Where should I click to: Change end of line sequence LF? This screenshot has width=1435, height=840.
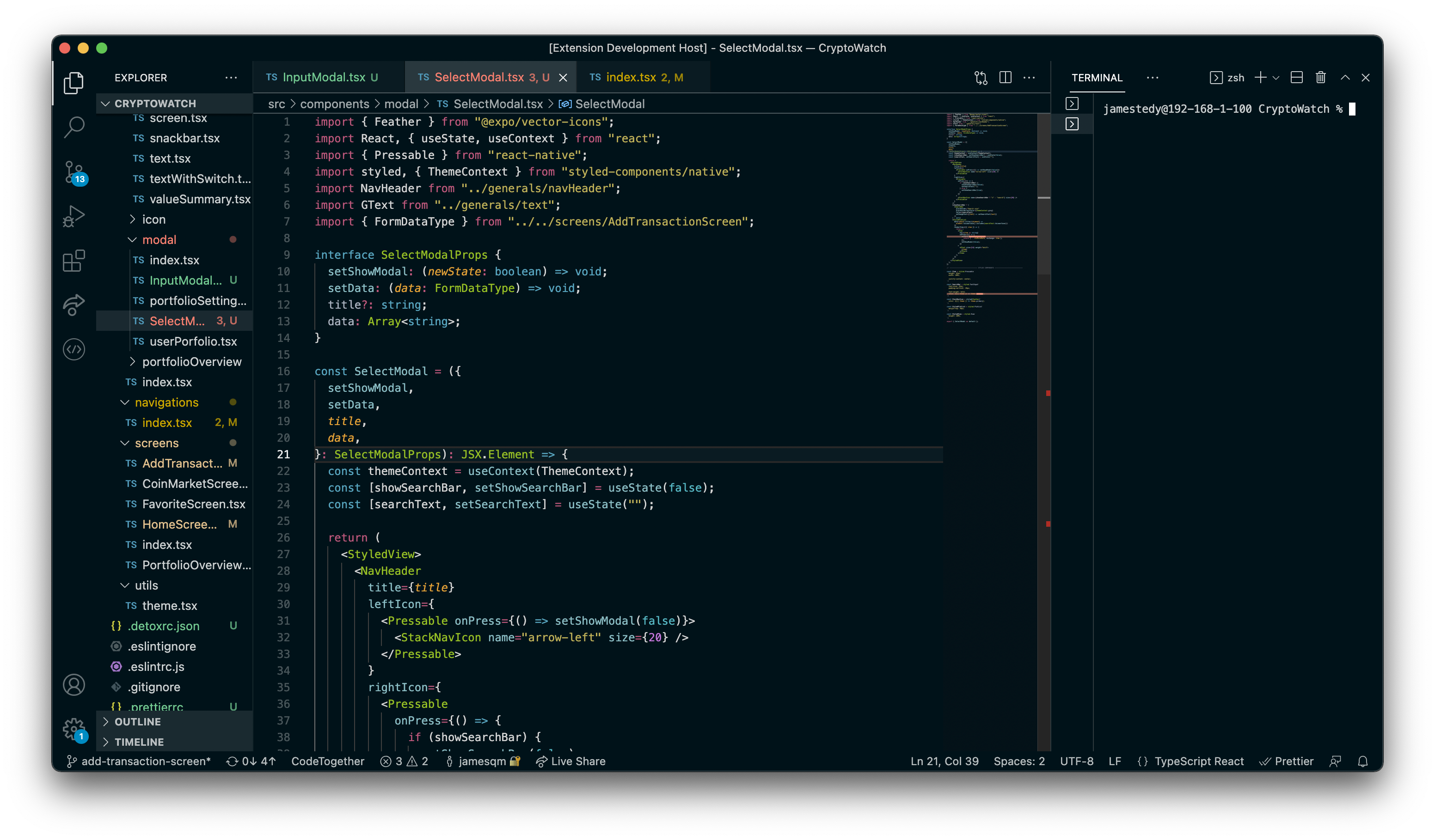[x=1115, y=761]
